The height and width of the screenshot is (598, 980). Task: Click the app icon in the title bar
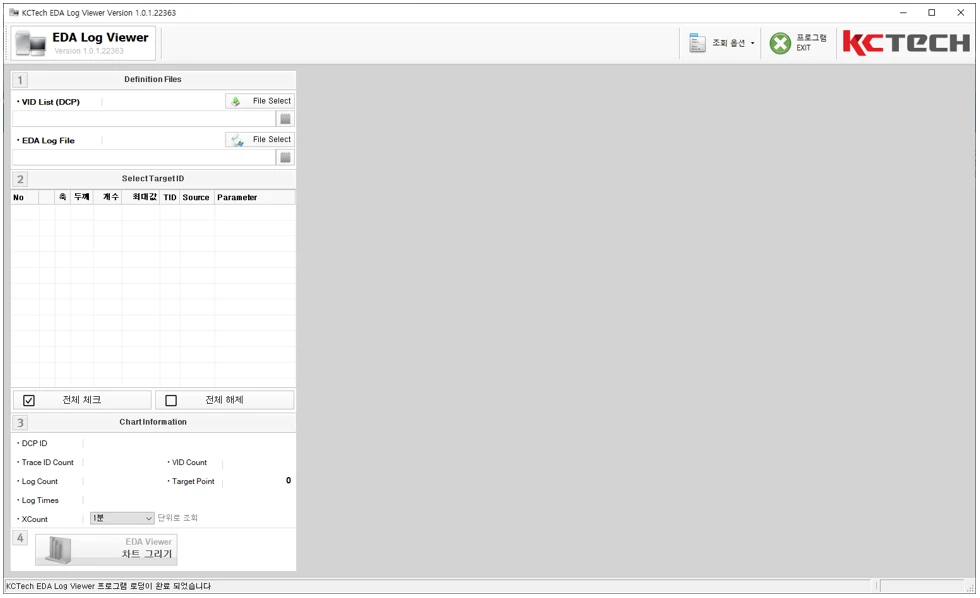click(14, 12)
